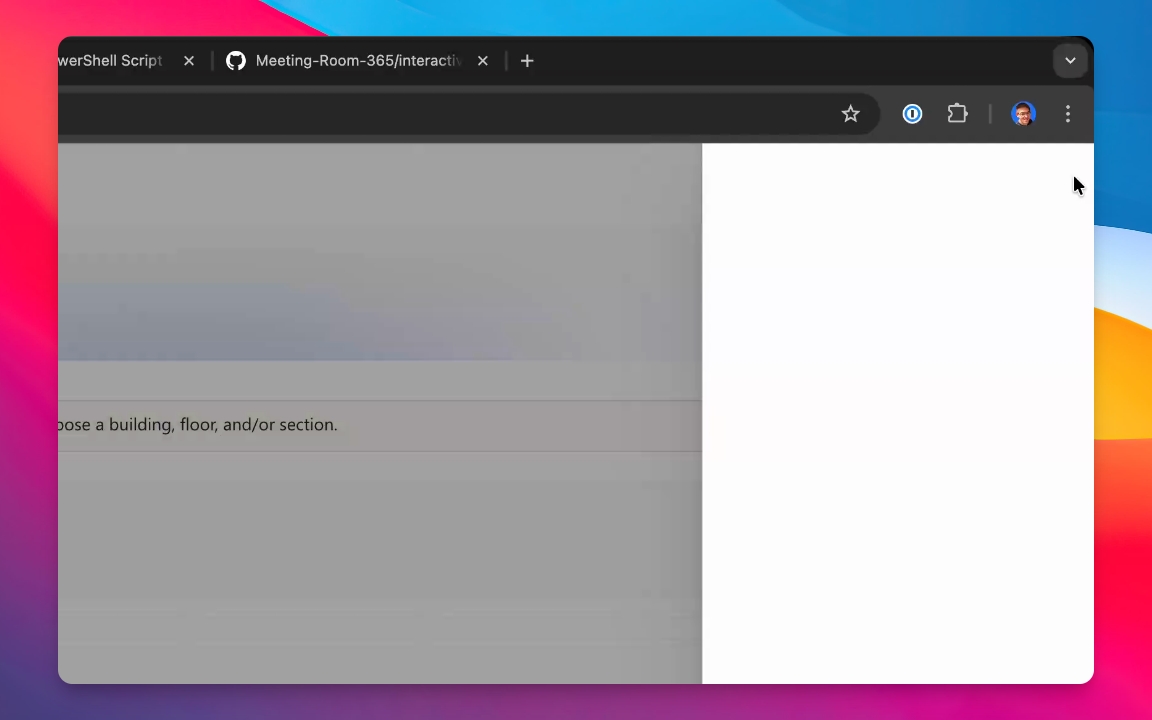This screenshot has width=1152, height=720.
Task: Expand the tab search dropdown arrow
Action: pos(1070,61)
